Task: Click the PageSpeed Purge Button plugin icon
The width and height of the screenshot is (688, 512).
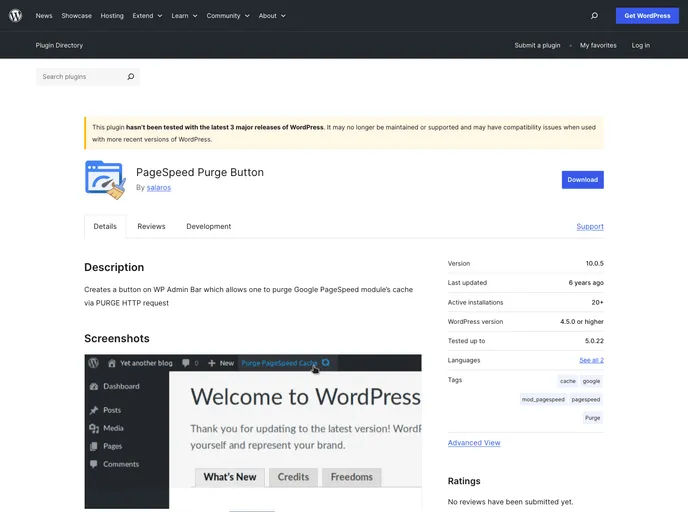Action: pyautogui.click(x=105, y=180)
